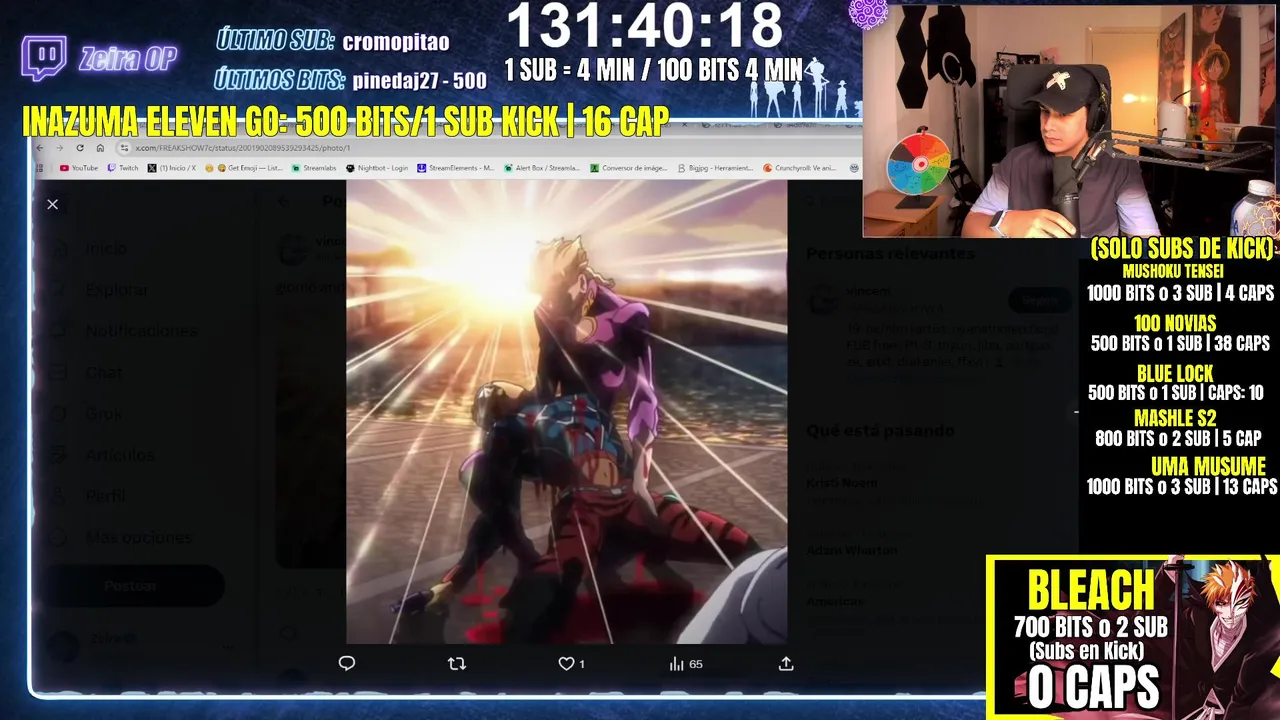Click the site info icon in address bar
Image resolution: width=1280 pixels, height=720 pixels.
pos(126,147)
